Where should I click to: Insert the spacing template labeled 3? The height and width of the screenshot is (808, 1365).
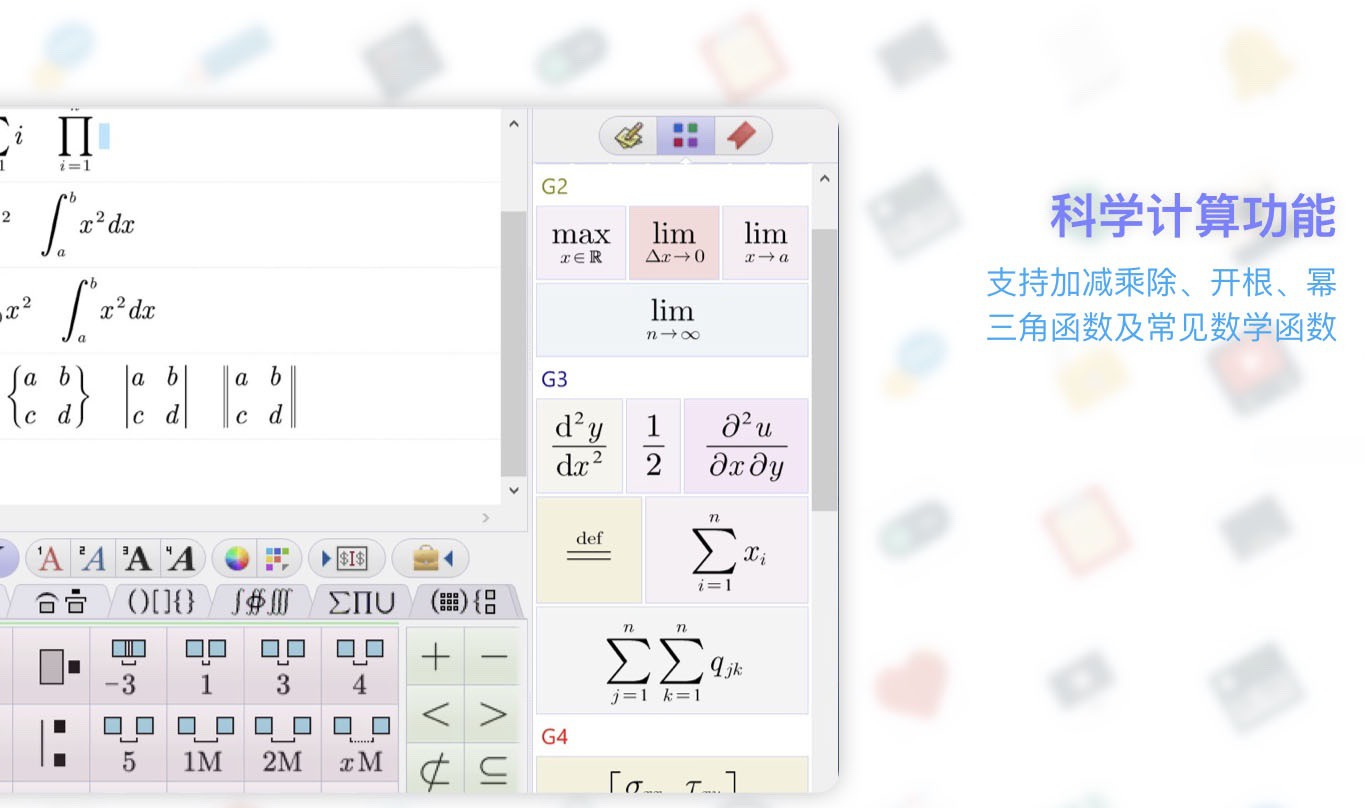282,666
